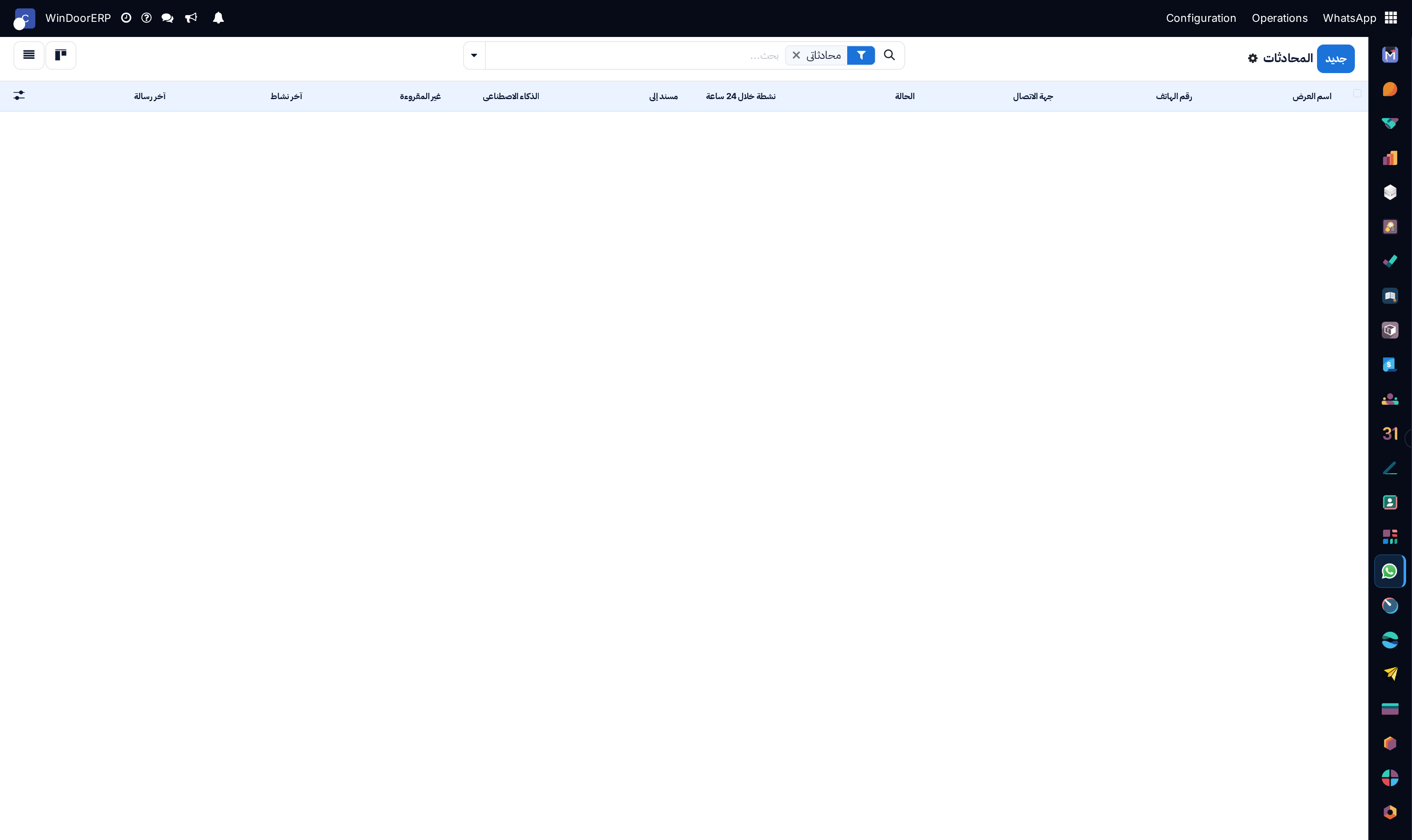
Task: Open optional columns settings in table header
Action: (x=19, y=96)
